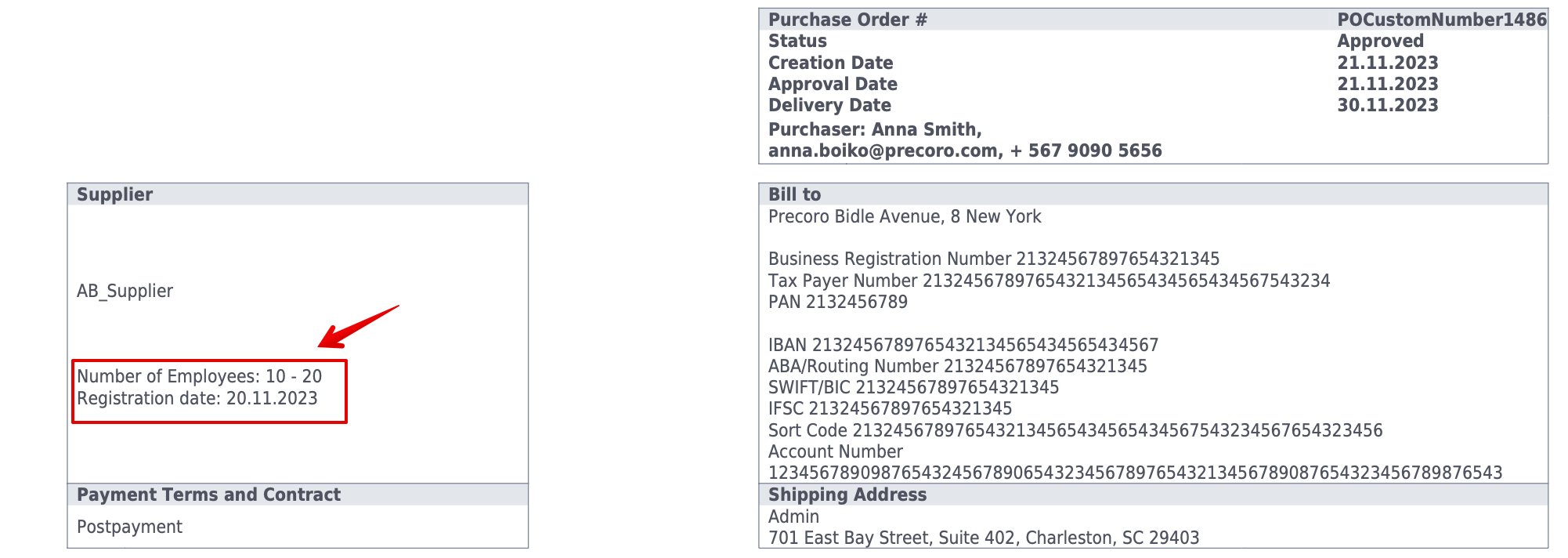
Task: Select the Business Registration Number line
Action: tap(993, 259)
